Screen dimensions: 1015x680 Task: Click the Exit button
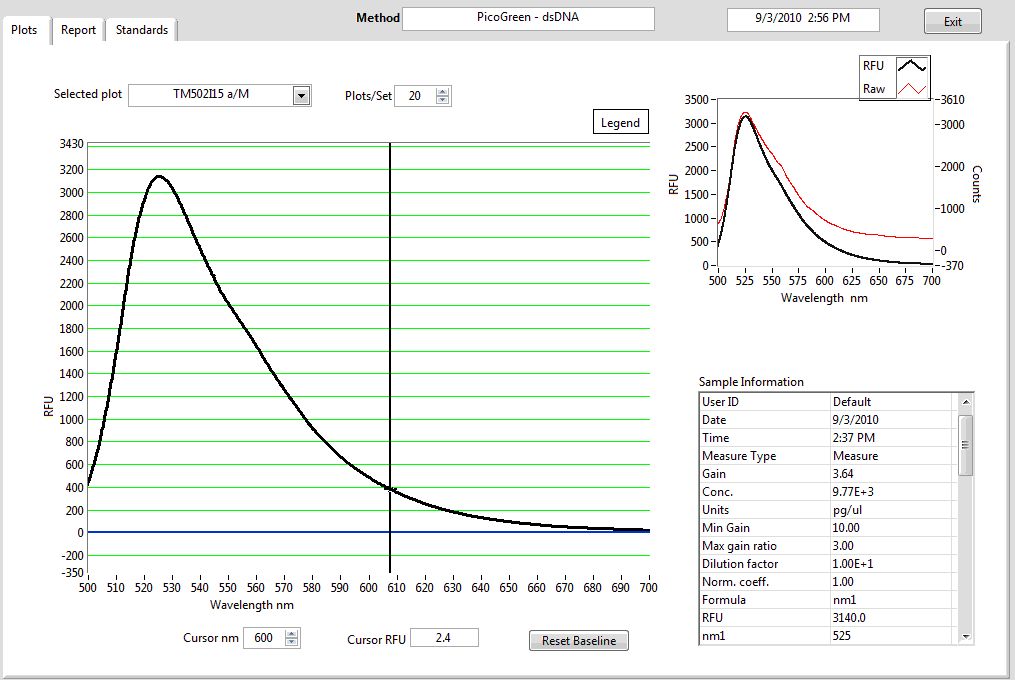[x=952, y=22]
